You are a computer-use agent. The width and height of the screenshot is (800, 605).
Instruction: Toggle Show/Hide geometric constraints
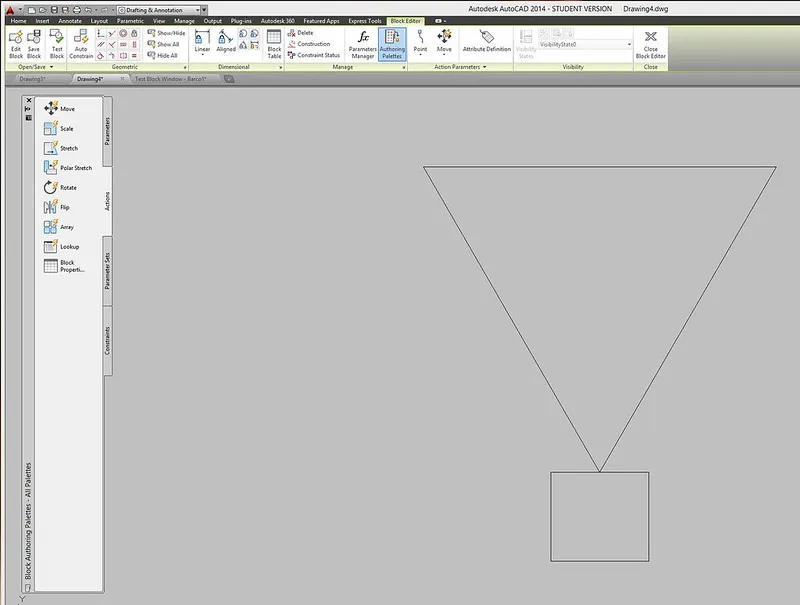click(x=165, y=33)
